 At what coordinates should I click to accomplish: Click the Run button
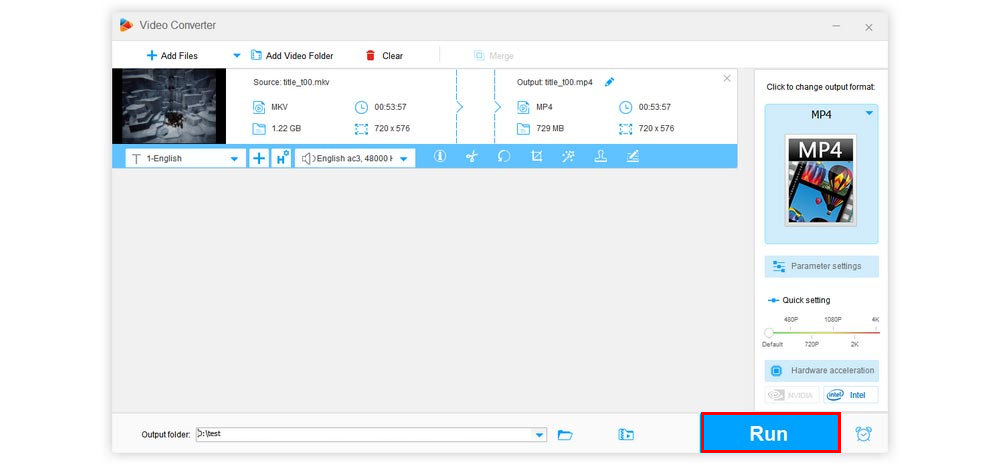(x=770, y=433)
